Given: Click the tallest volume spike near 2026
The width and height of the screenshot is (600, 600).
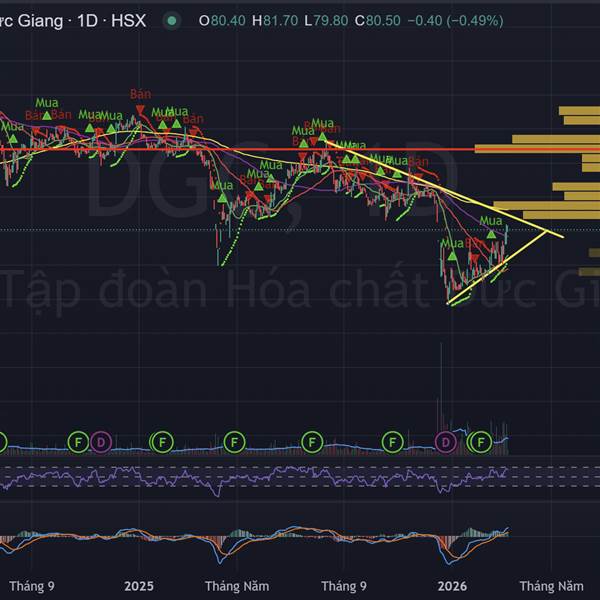Looking at the screenshot, I should 441,398.
